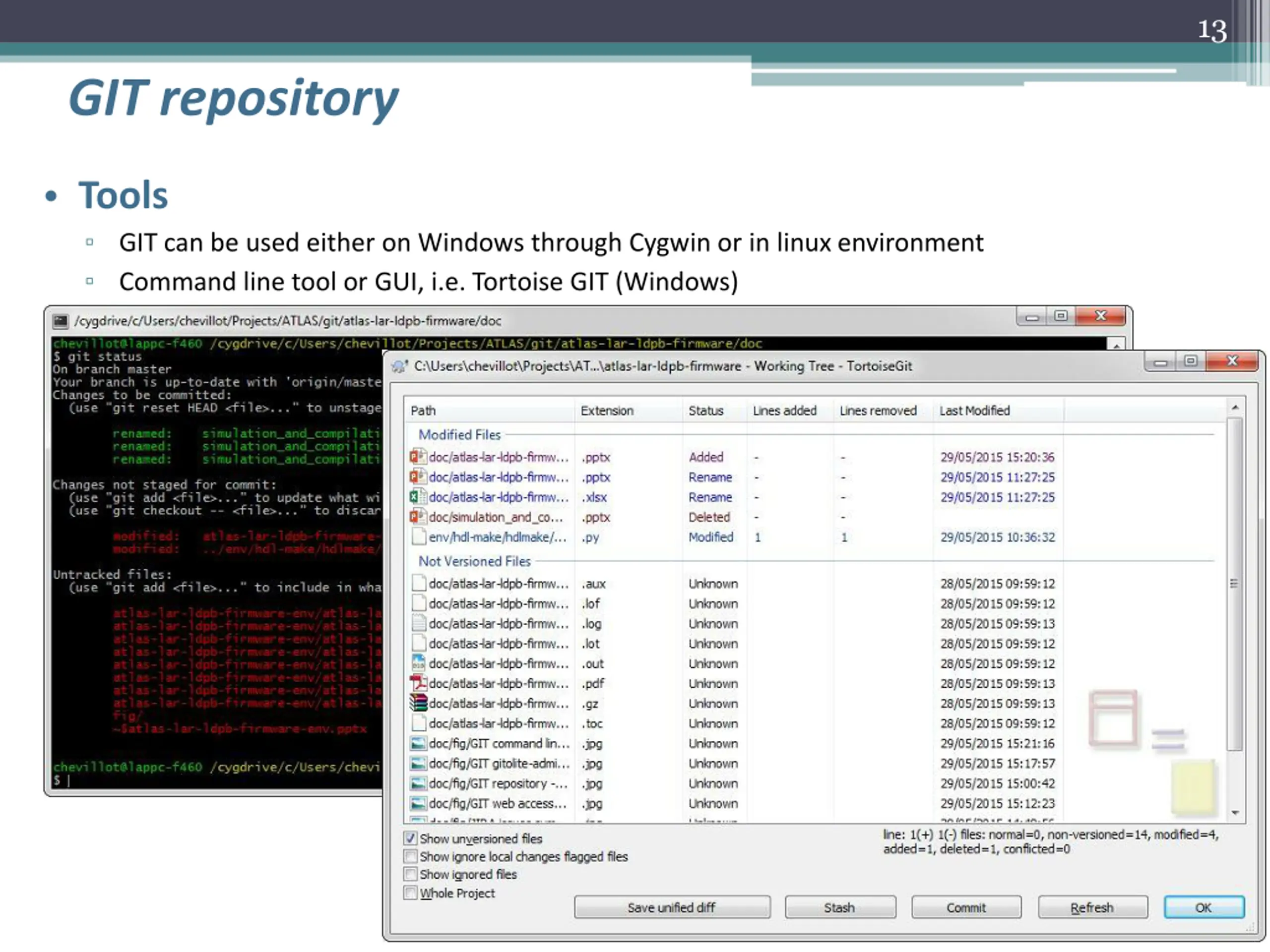Screen dimensions: 1270x952
Task: Click the Refresh button
Action: click(1092, 908)
